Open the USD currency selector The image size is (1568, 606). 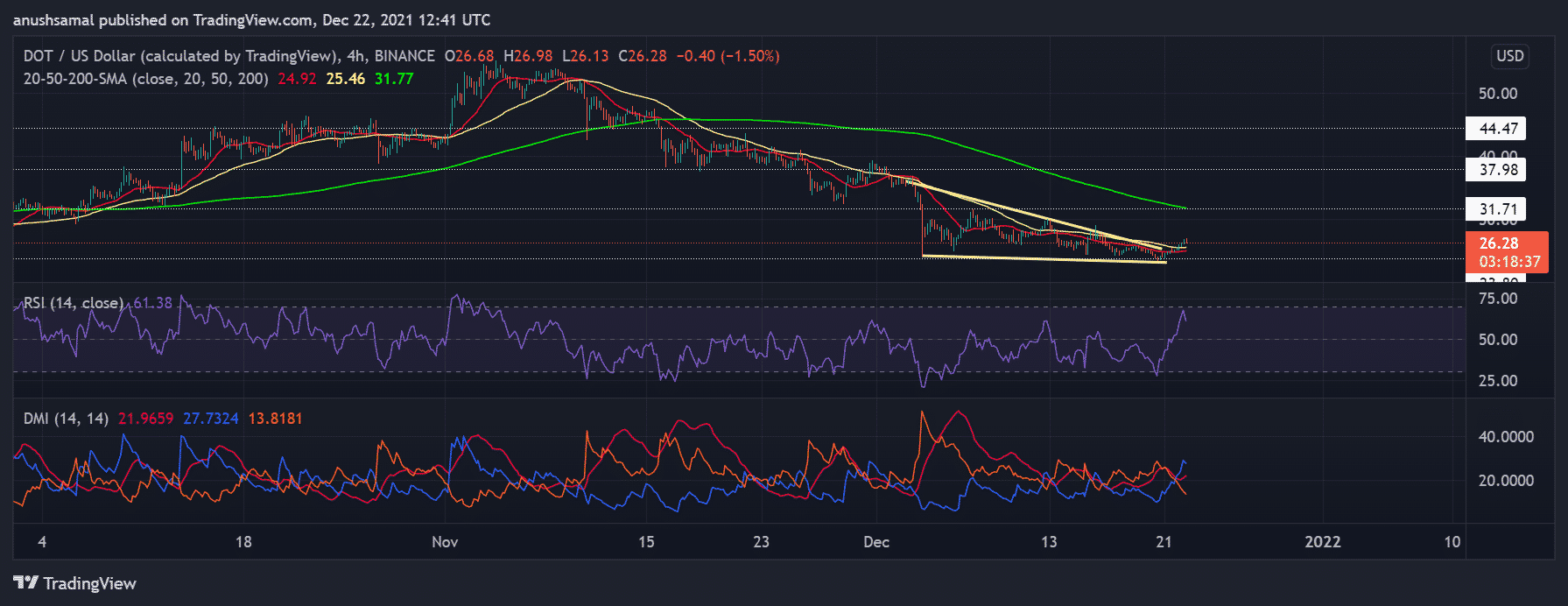point(1509,56)
